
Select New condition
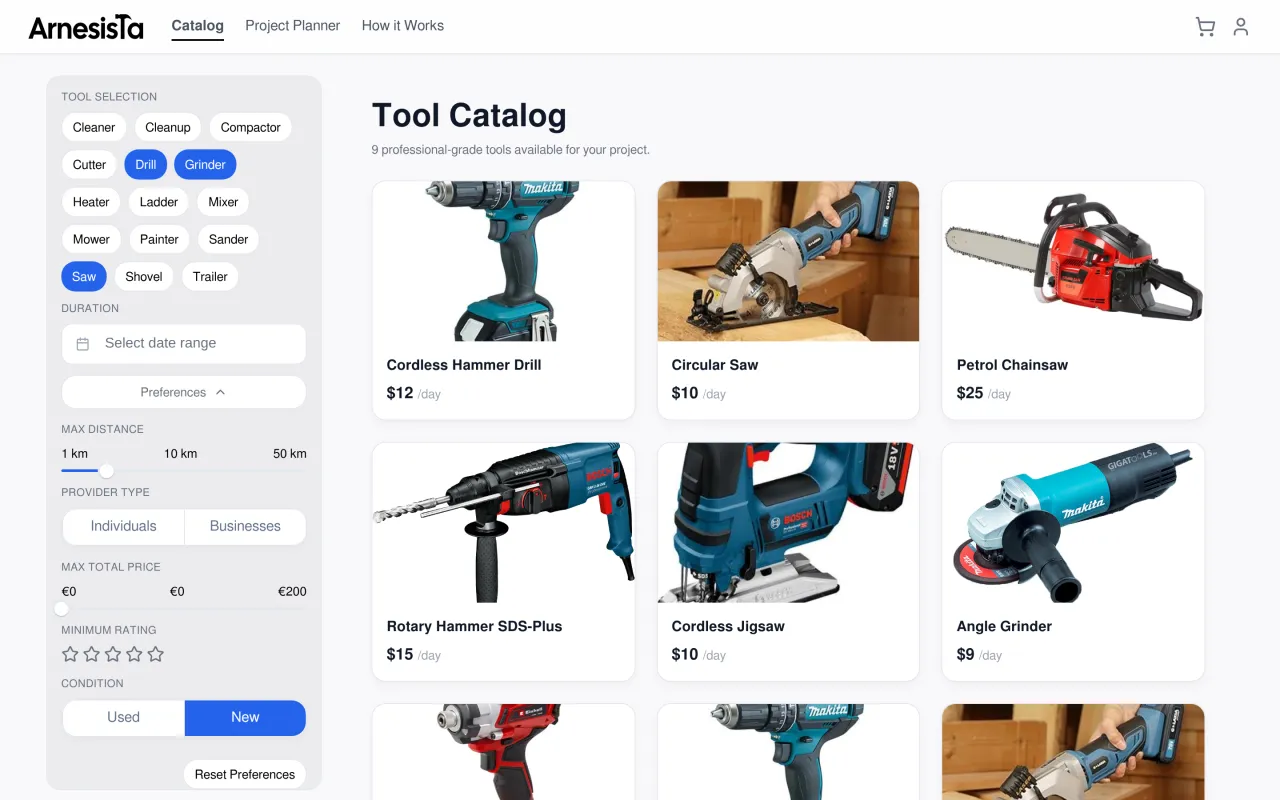coord(245,717)
